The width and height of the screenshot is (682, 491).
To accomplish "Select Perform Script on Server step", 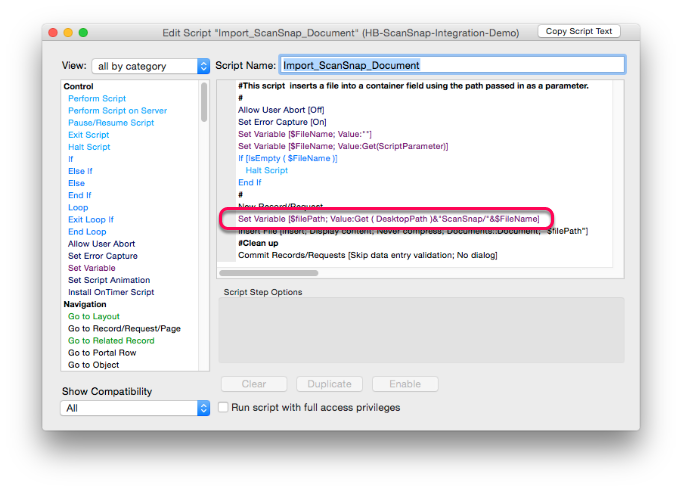I will pos(117,110).
